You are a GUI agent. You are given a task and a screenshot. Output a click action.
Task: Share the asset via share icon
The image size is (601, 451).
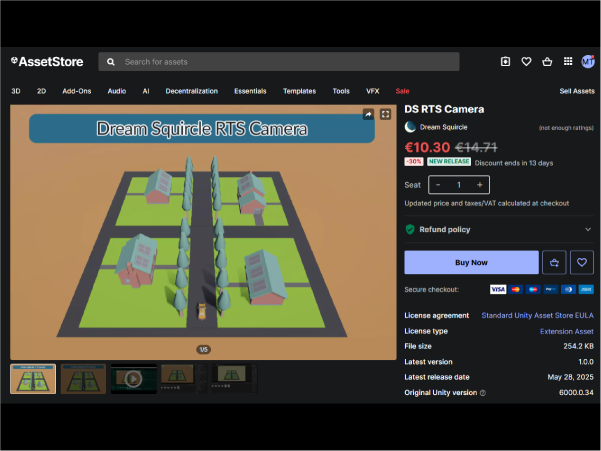[x=368, y=114]
